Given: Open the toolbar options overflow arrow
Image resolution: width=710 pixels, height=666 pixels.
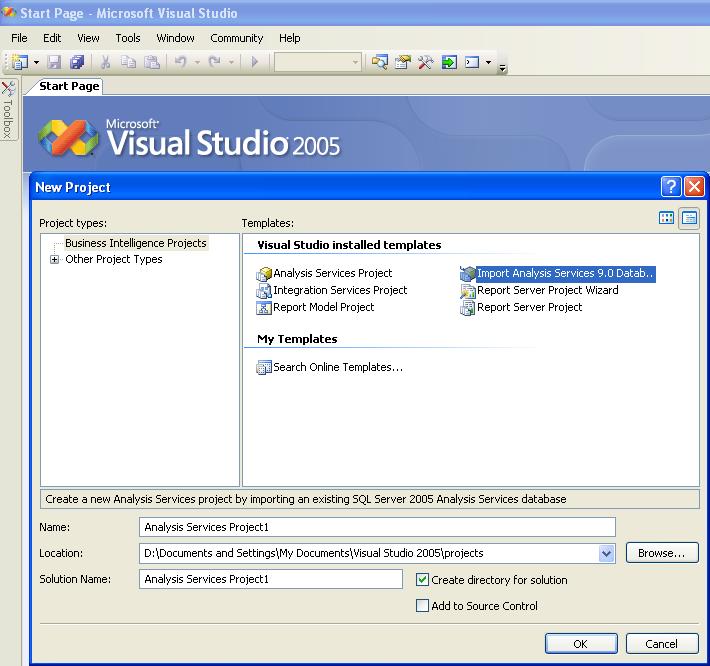Looking at the screenshot, I should click(502, 68).
